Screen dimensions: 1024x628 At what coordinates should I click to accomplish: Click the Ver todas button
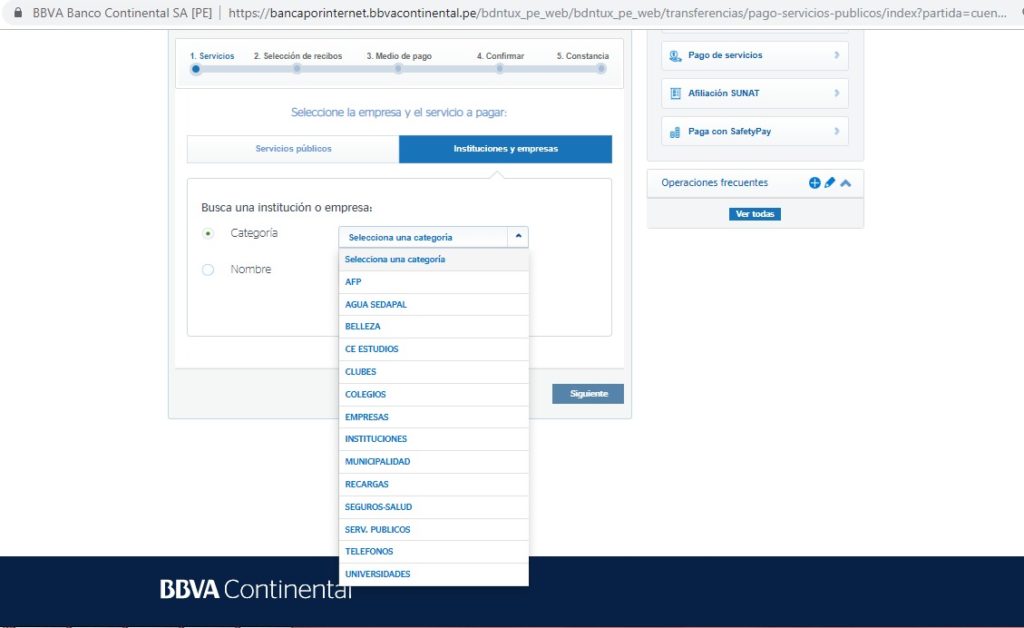pyautogui.click(x=754, y=214)
